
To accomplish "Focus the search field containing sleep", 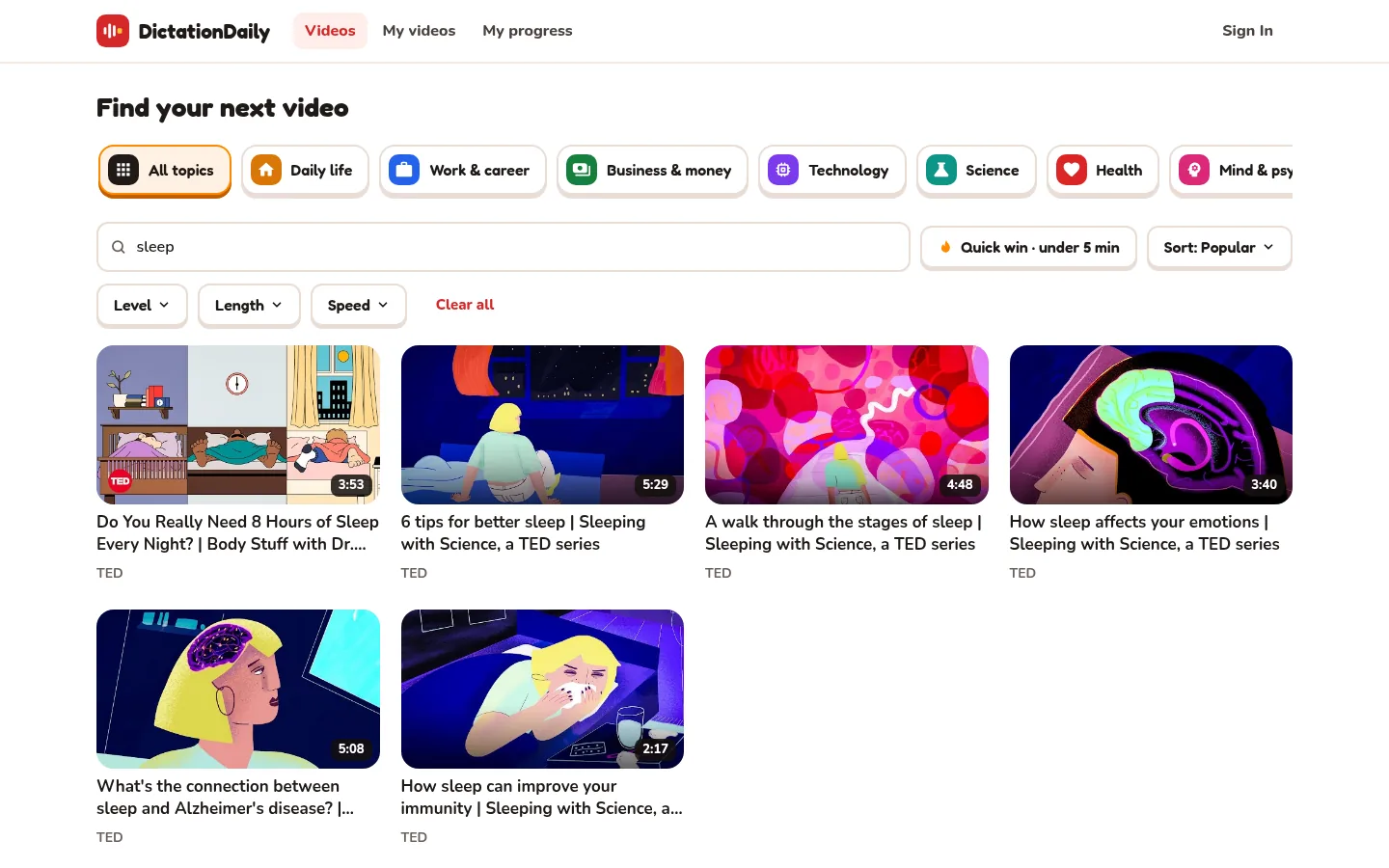I will [504, 247].
